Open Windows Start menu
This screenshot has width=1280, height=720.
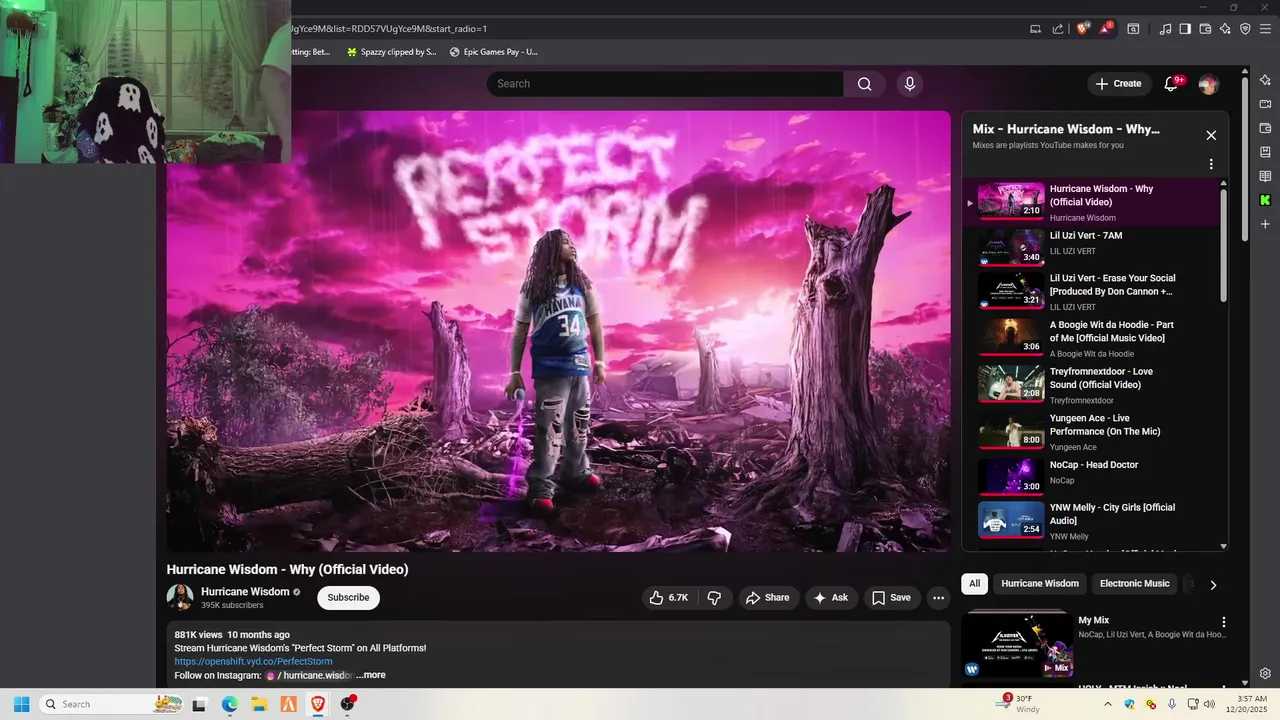(x=21, y=704)
